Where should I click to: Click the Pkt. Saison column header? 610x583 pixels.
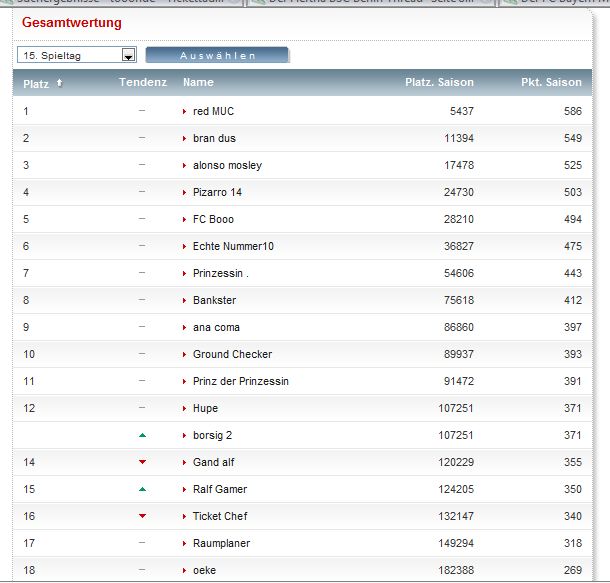551,83
